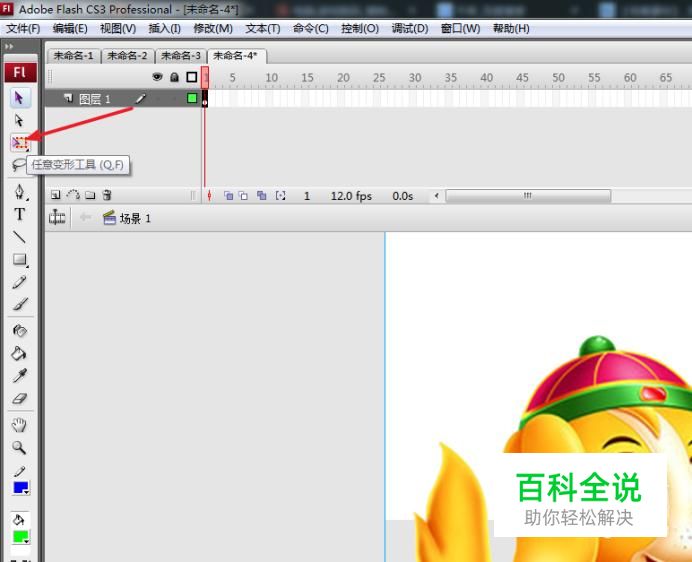Select the Pen tool
Viewport: 692px width, 562px height.
pyautogui.click(x=20, y=192)
